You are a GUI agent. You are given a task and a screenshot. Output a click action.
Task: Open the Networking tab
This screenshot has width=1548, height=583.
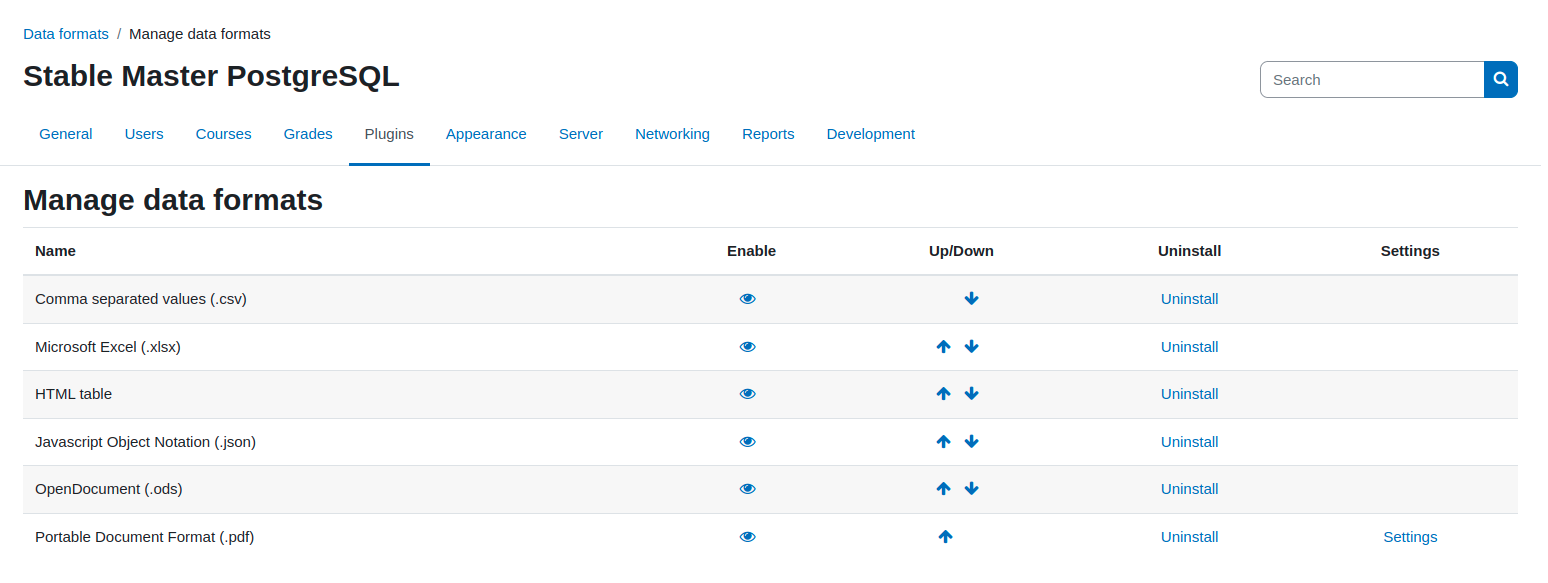click(x=672, y=134)
